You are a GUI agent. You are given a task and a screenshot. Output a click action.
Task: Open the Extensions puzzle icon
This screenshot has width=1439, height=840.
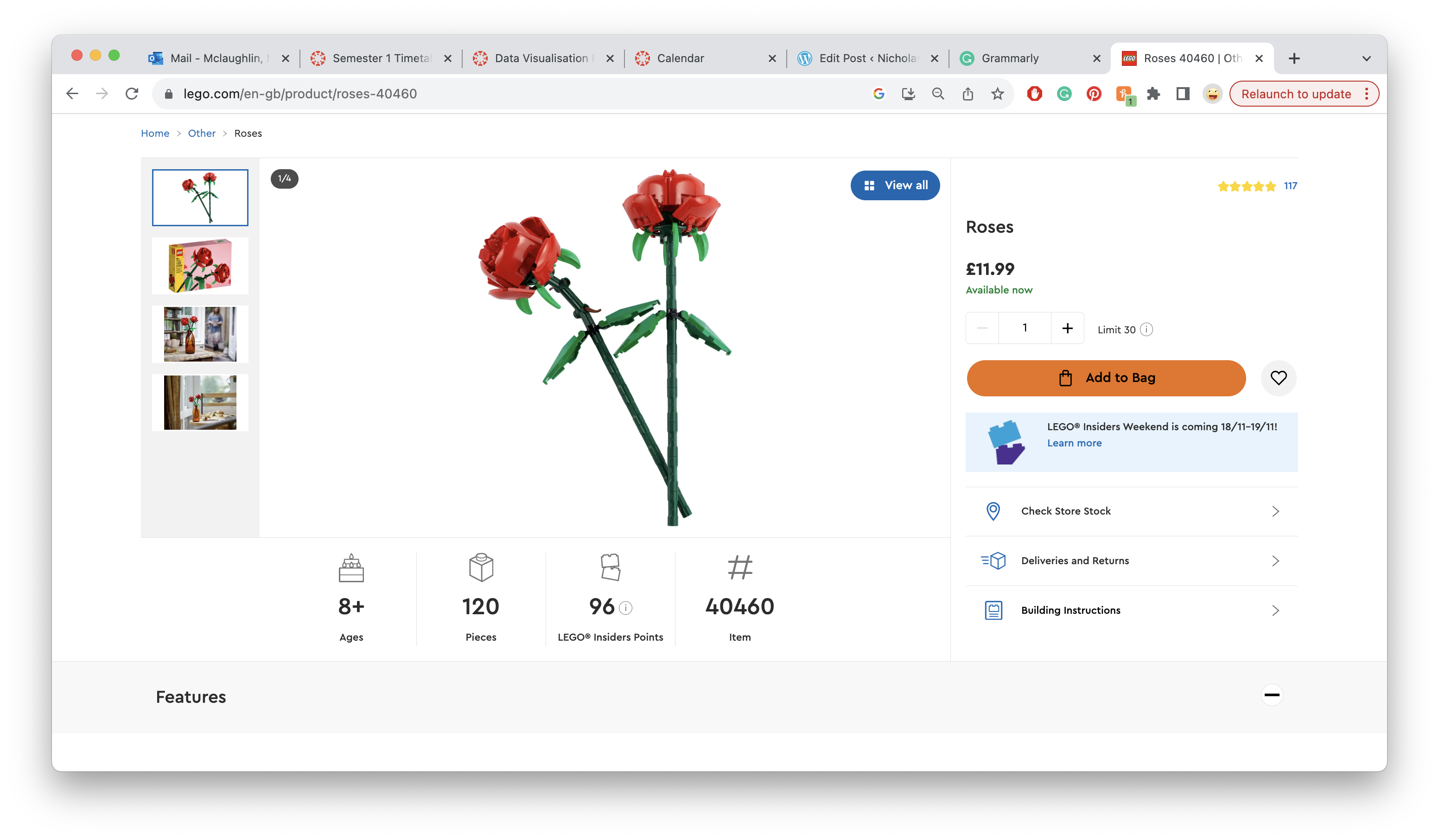tap(1153, 94)
